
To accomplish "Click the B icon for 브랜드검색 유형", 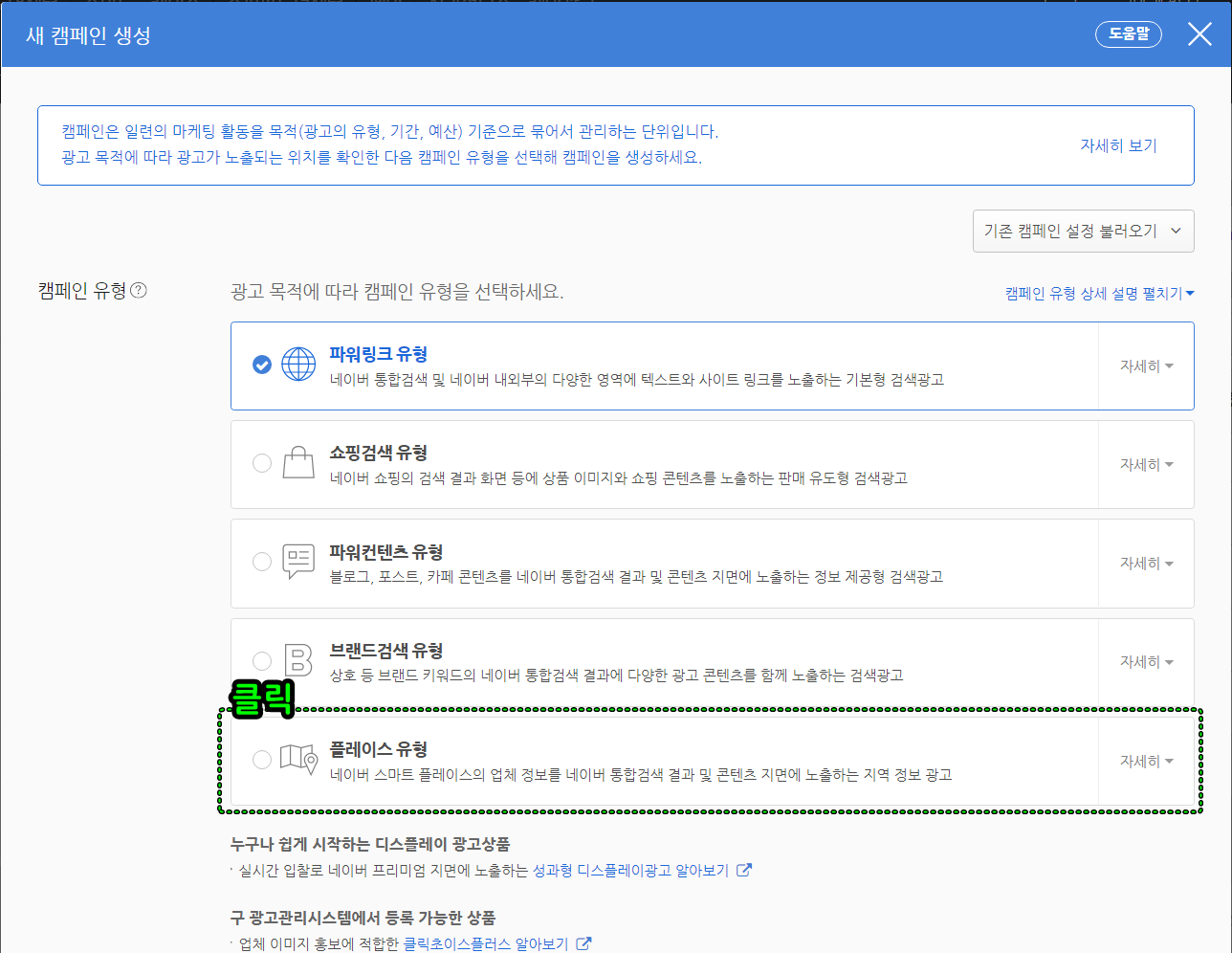I will click(x=298, y=660).
